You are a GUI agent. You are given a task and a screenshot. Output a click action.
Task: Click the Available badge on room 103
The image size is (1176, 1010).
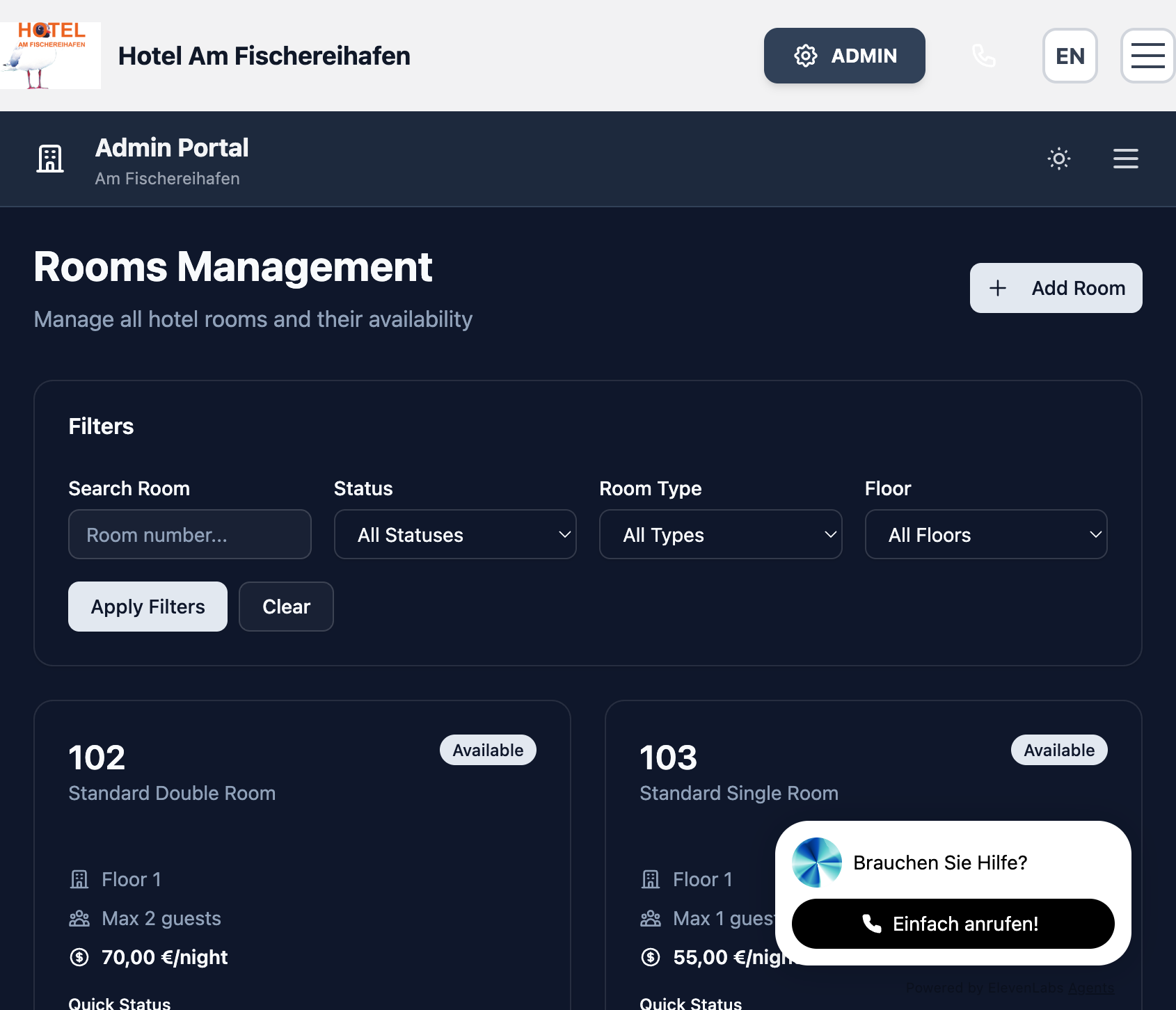click(1058, 750)
